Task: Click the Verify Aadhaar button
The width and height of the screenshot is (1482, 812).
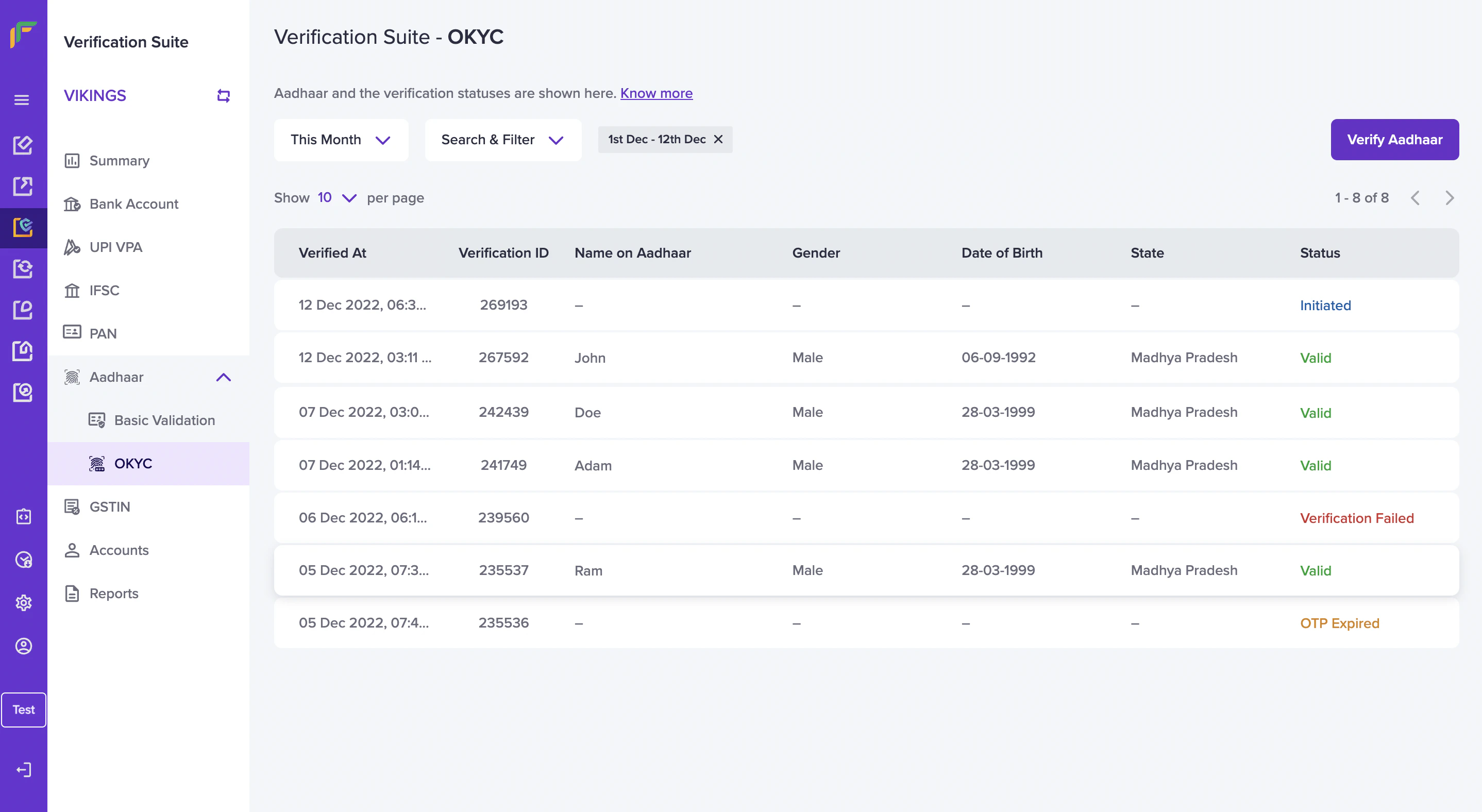Action: point(1394,140)
